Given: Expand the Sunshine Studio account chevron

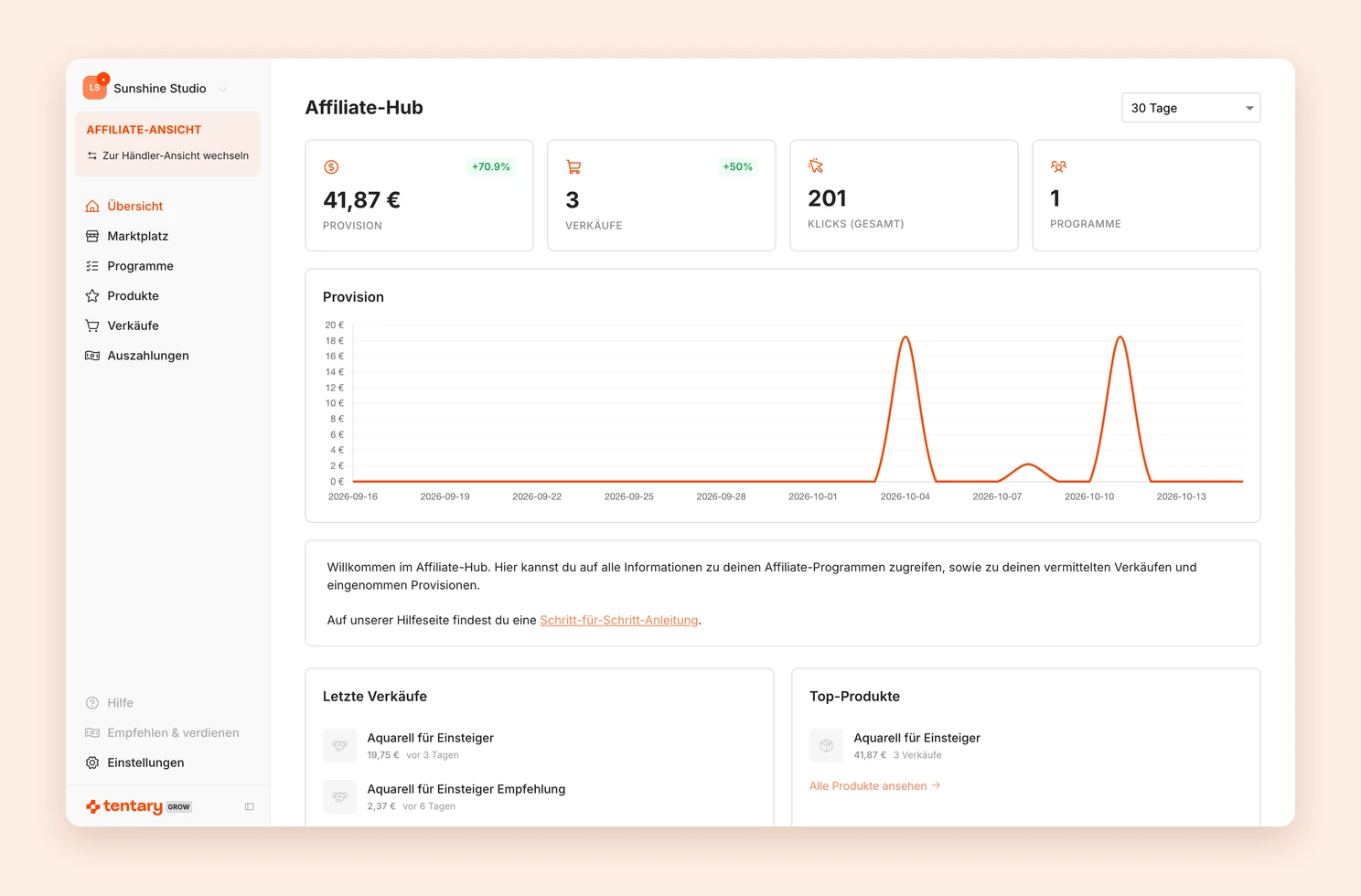Looking at the screenshot, I should [222, 89].
